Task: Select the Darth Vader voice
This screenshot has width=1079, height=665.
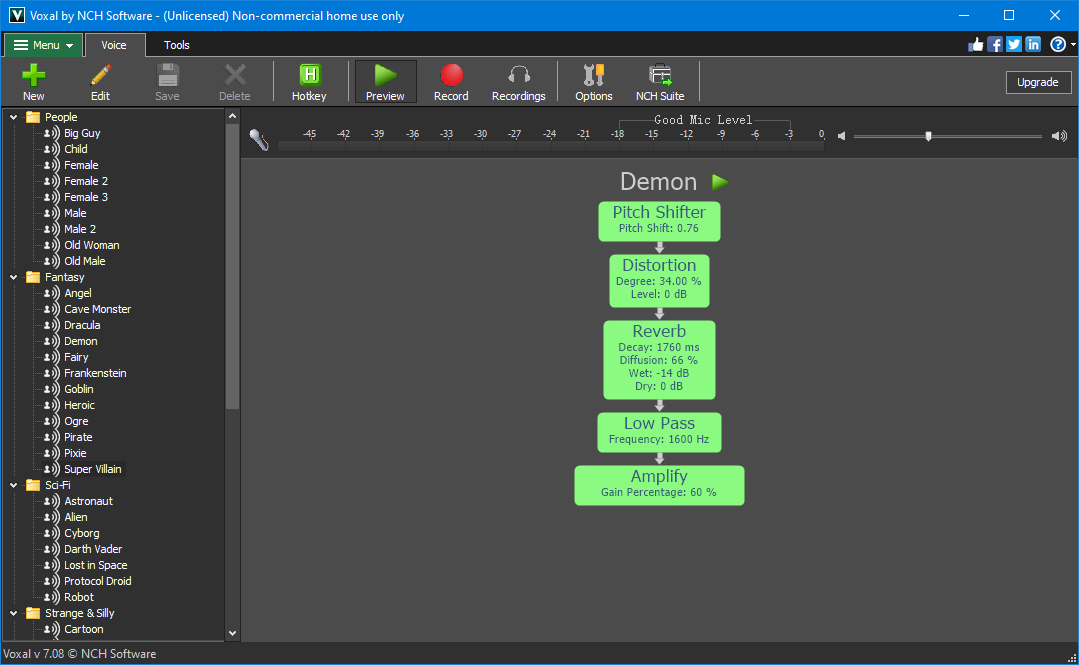Action: (x=93, y=549)
